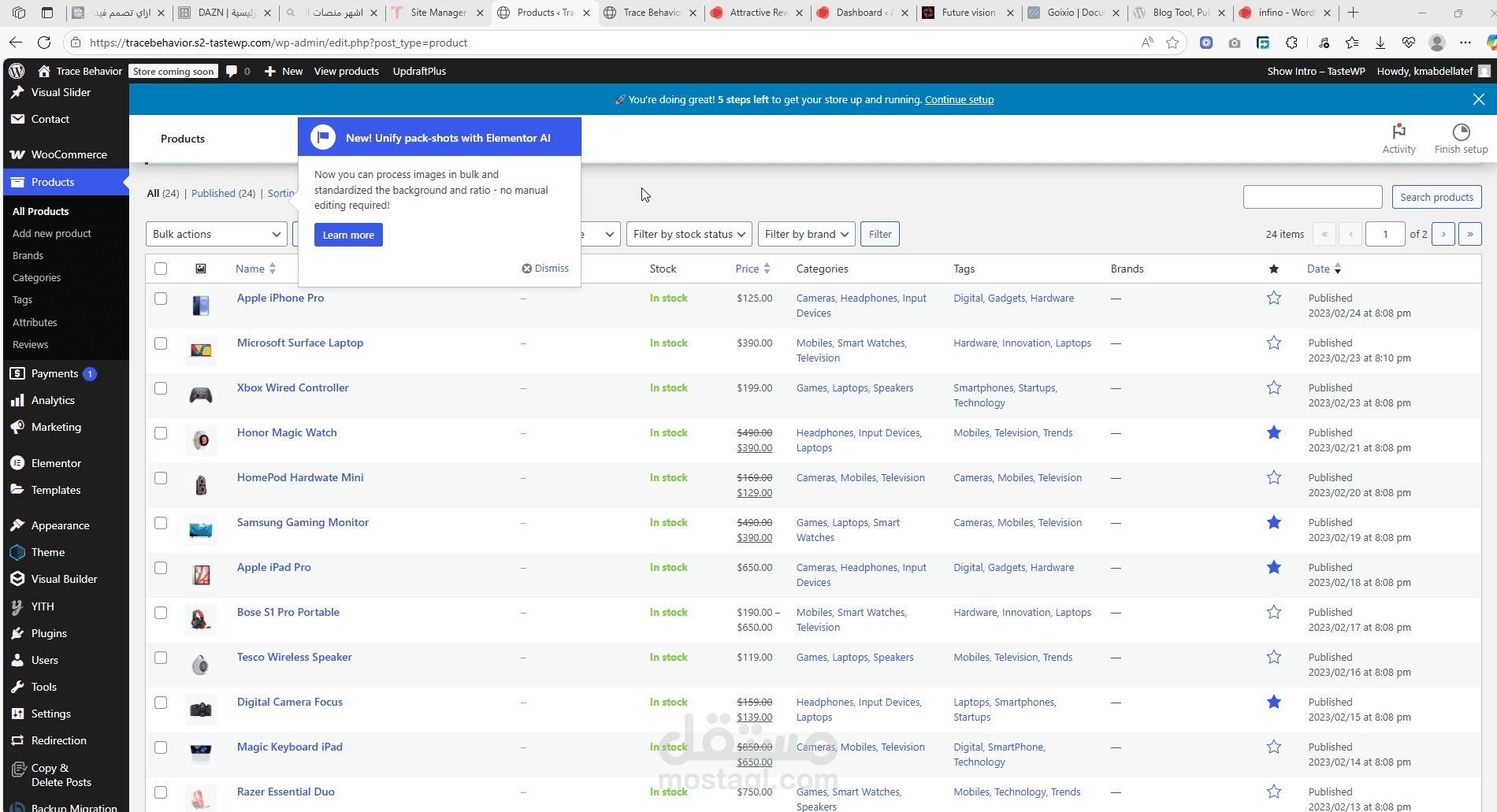Open the Reviews submenu item
The image size is (1497, 812).
tap(31, 344)
